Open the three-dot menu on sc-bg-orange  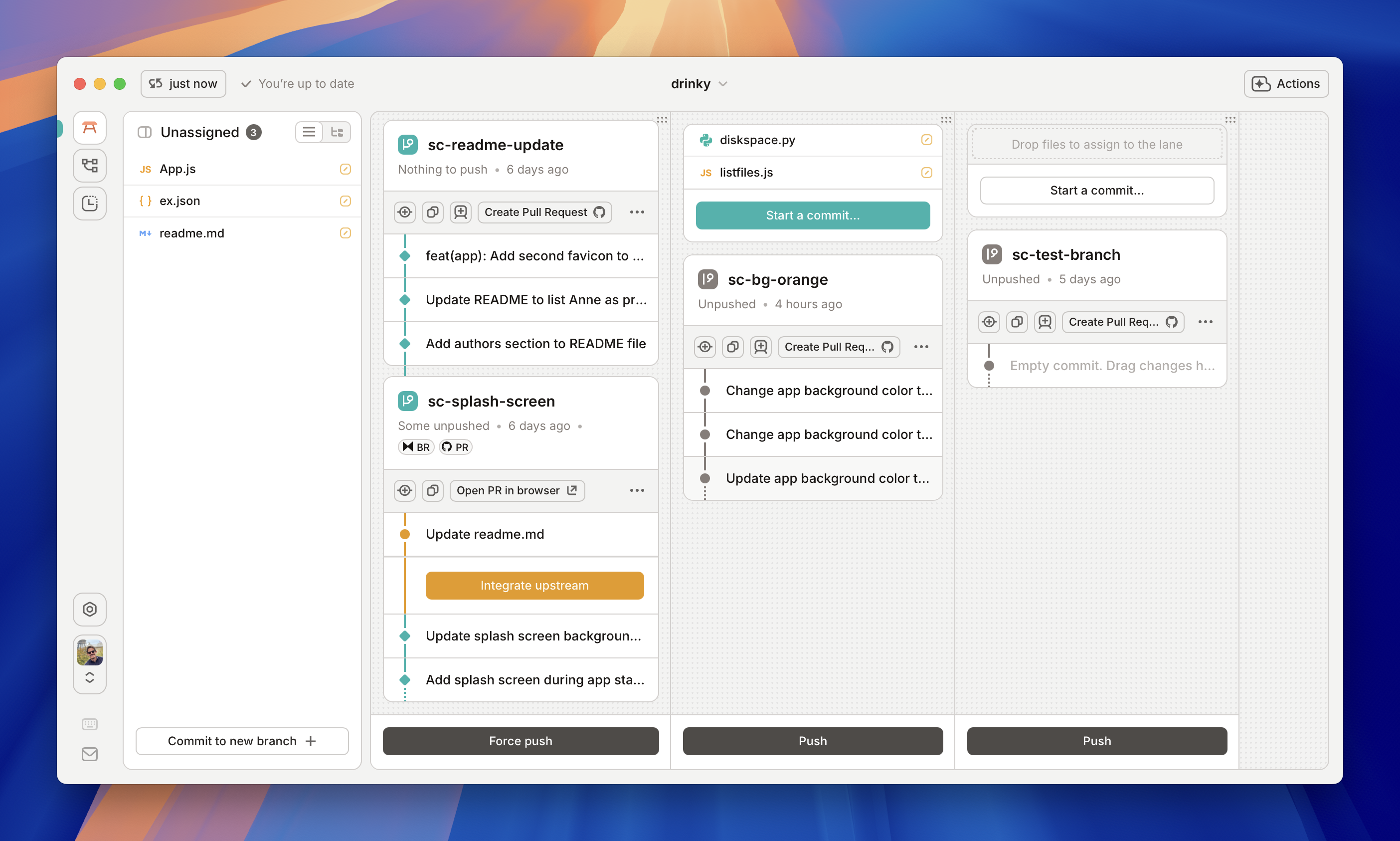(x=921, y=347)
